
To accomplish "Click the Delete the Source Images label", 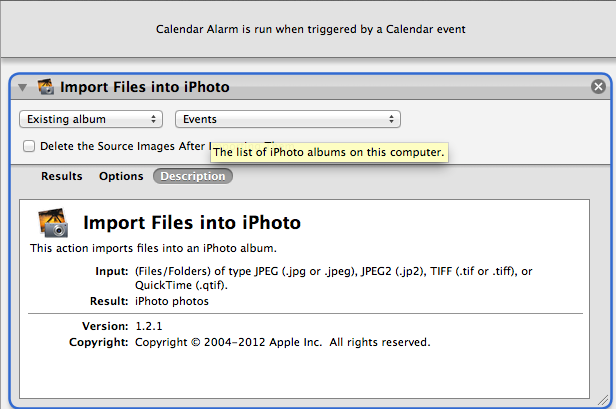I will tap(123, 146).
